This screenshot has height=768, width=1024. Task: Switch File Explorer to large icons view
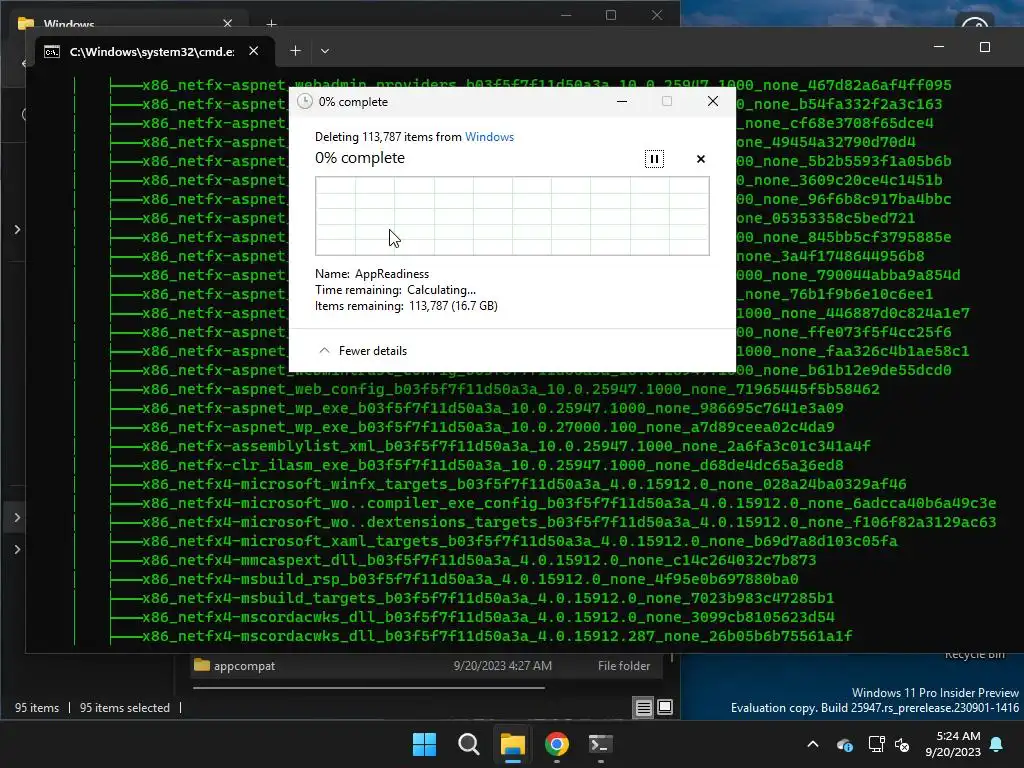click(x=665, y=707)
